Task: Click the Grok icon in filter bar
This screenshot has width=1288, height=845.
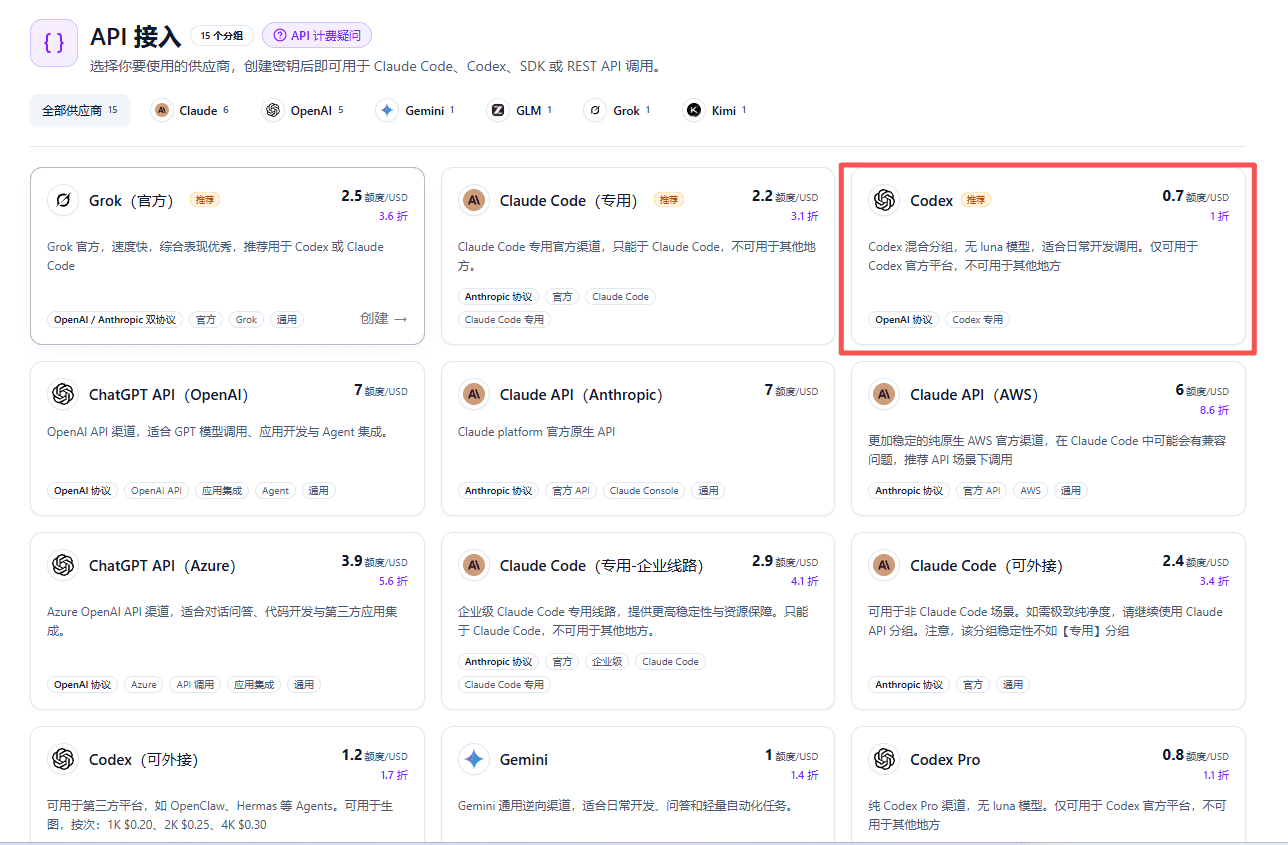Action: [595, 110]
